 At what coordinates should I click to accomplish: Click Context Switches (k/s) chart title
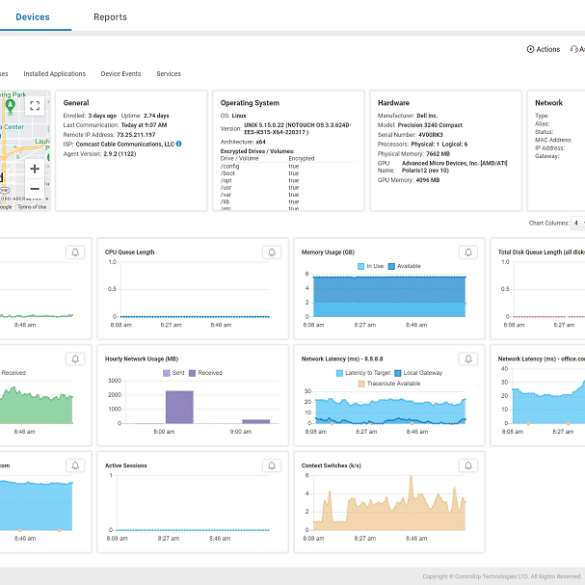(x=331, y=466)
